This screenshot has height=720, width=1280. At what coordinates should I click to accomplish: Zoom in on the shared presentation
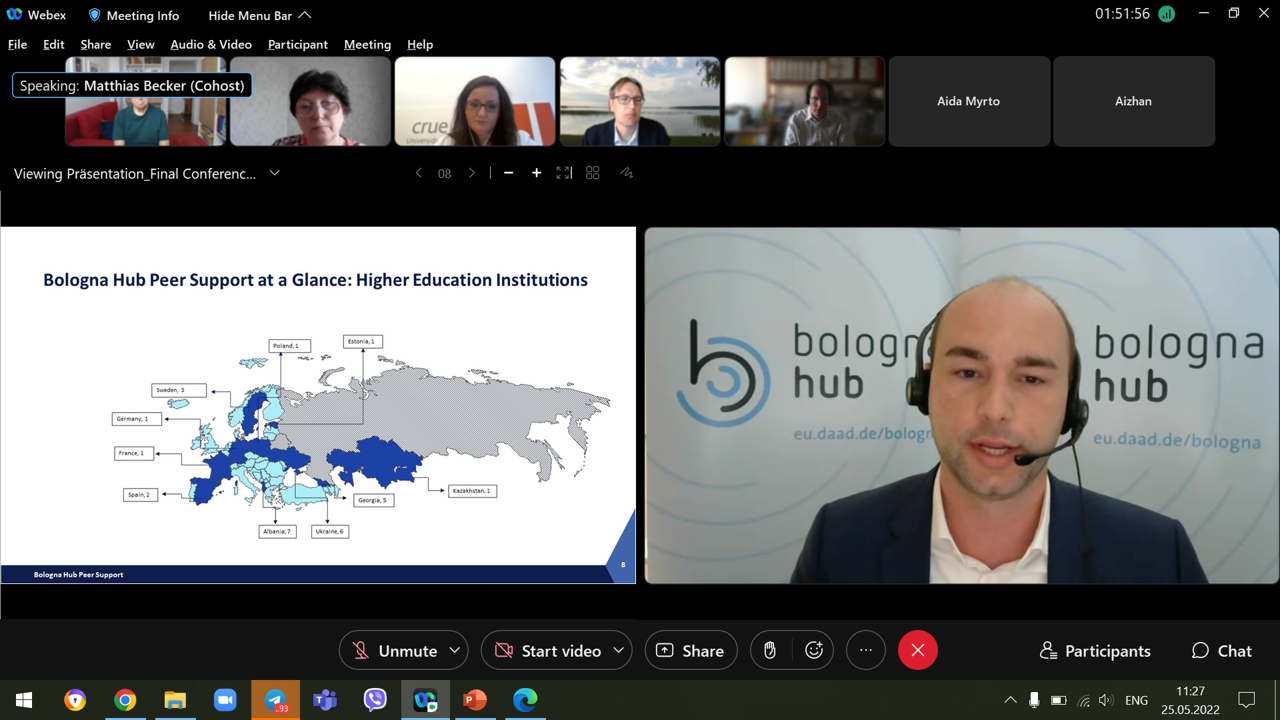[536, 173]
